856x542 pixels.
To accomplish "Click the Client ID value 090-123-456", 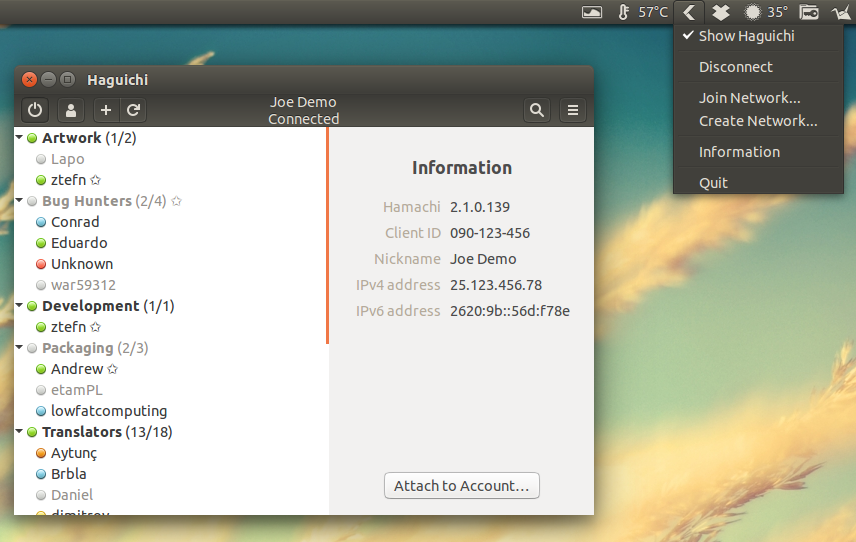I will coord(490,233).
